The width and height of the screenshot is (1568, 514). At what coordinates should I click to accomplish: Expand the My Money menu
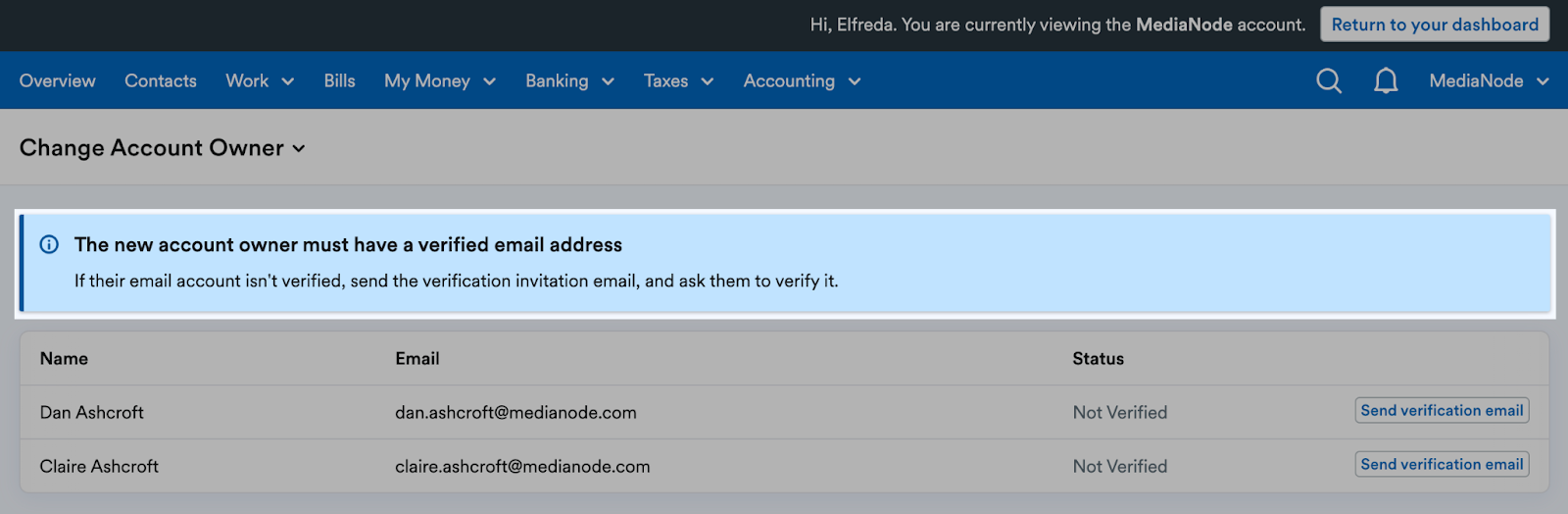[440, 80]
